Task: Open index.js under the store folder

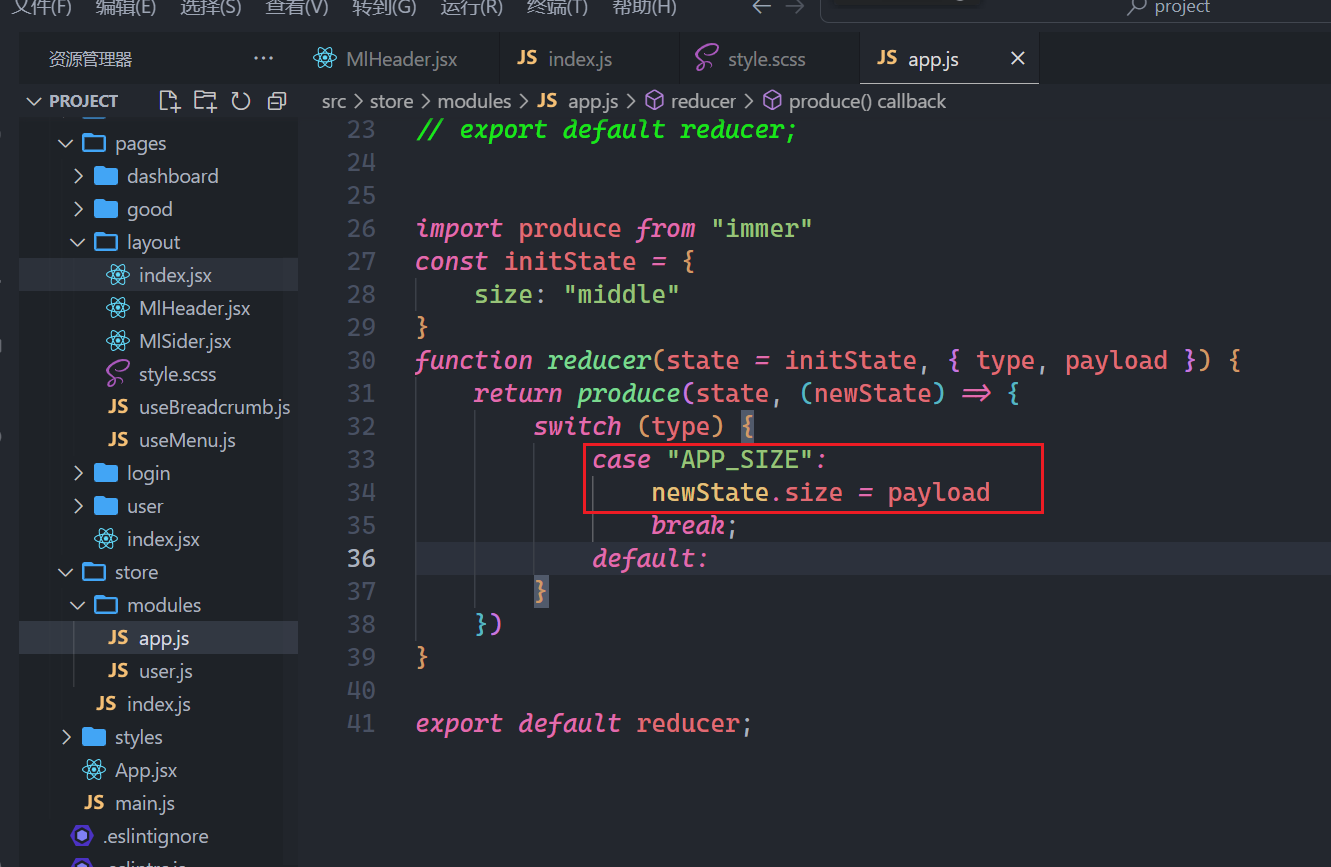Action: (158, 704)
